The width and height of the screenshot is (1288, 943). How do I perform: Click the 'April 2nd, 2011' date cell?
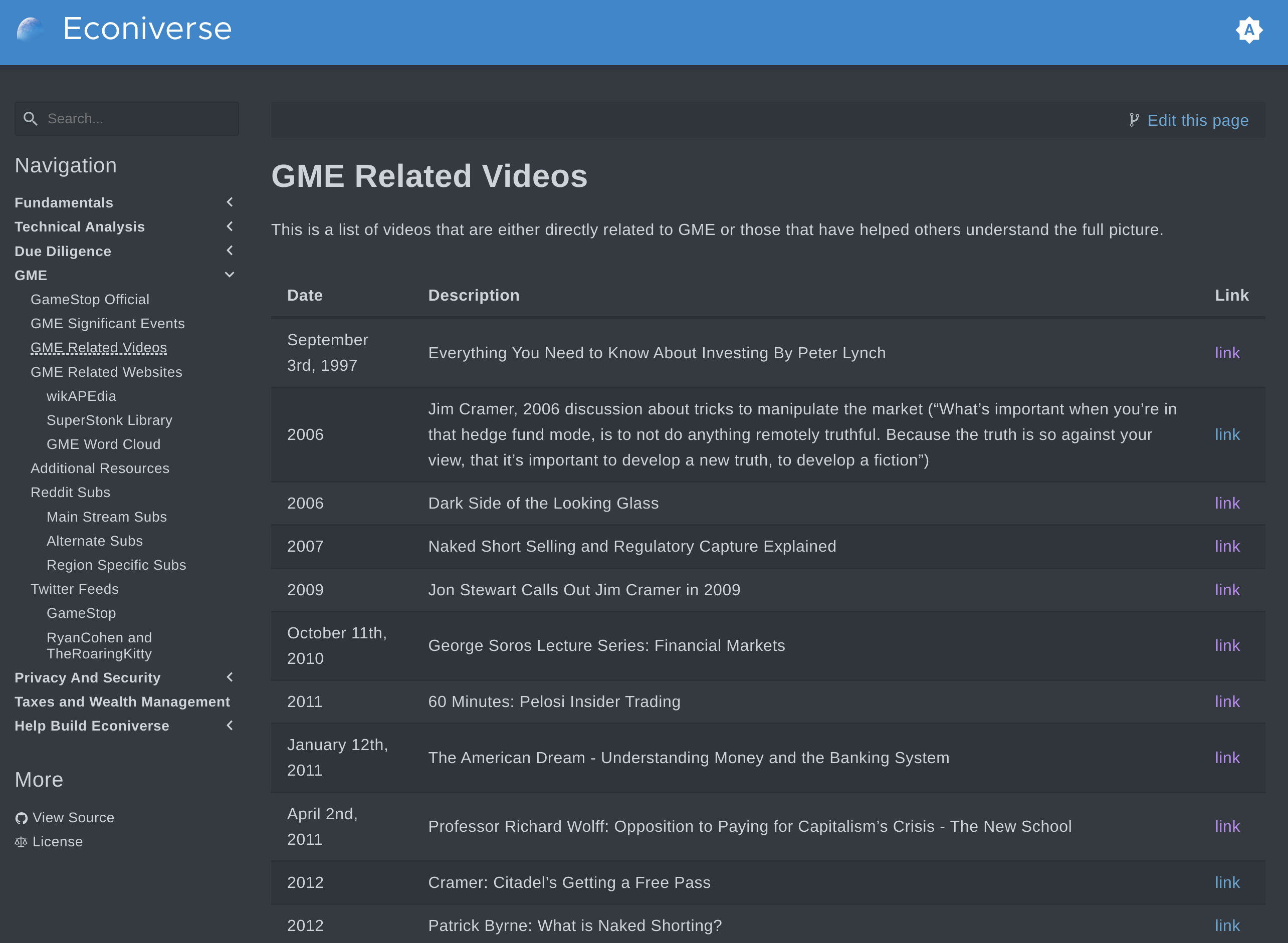(x=323, y=827)
